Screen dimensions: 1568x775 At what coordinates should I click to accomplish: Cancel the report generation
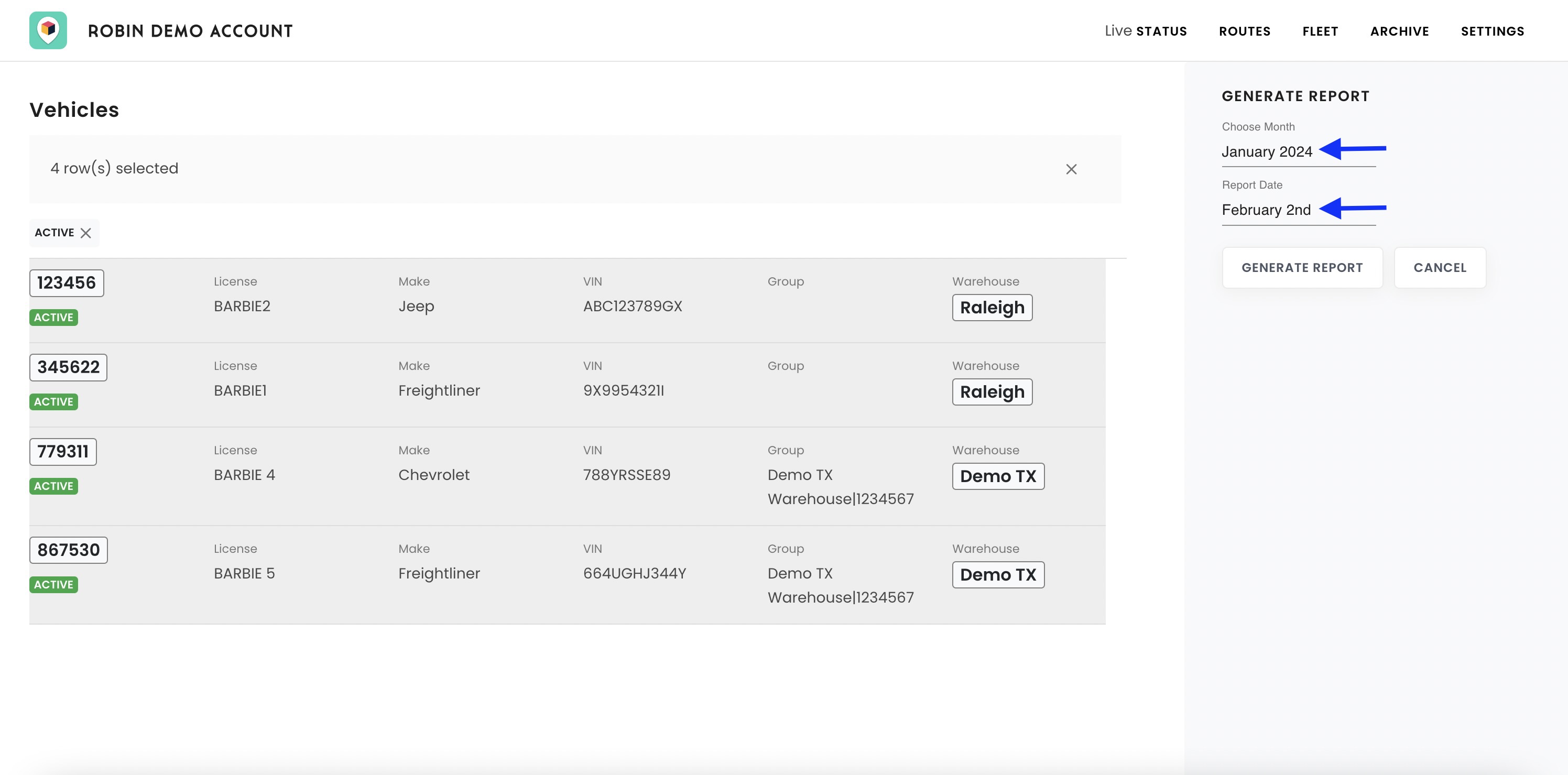coord(1439,268)
